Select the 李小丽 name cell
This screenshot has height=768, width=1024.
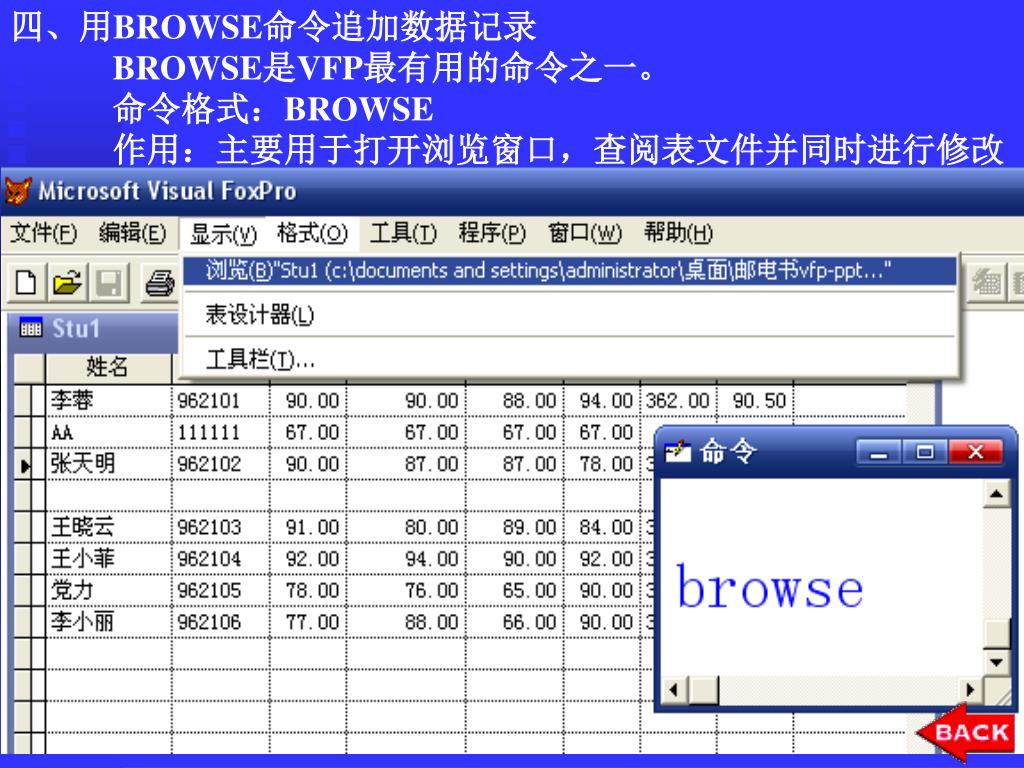pos(108,622)
